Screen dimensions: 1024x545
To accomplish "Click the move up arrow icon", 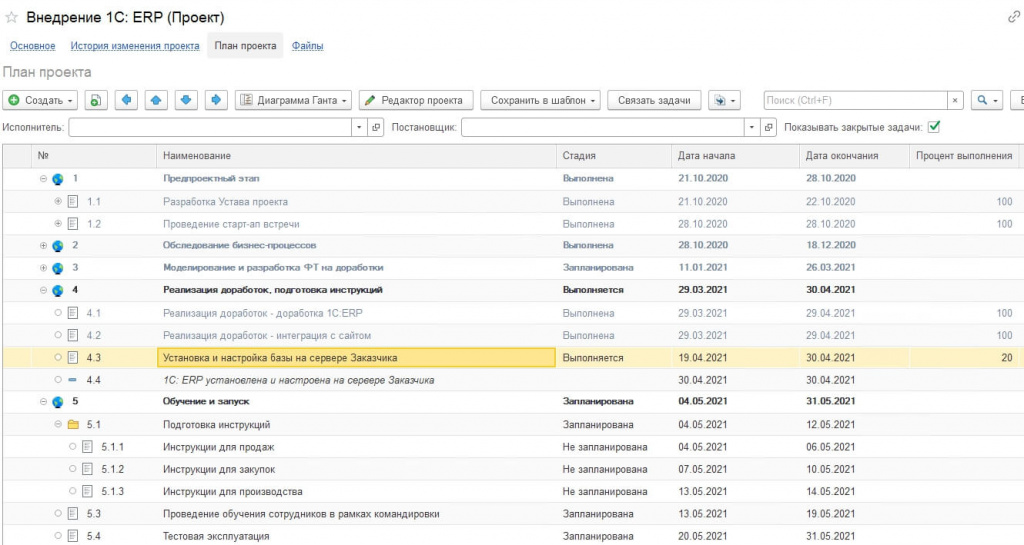I will coord(156,100).
